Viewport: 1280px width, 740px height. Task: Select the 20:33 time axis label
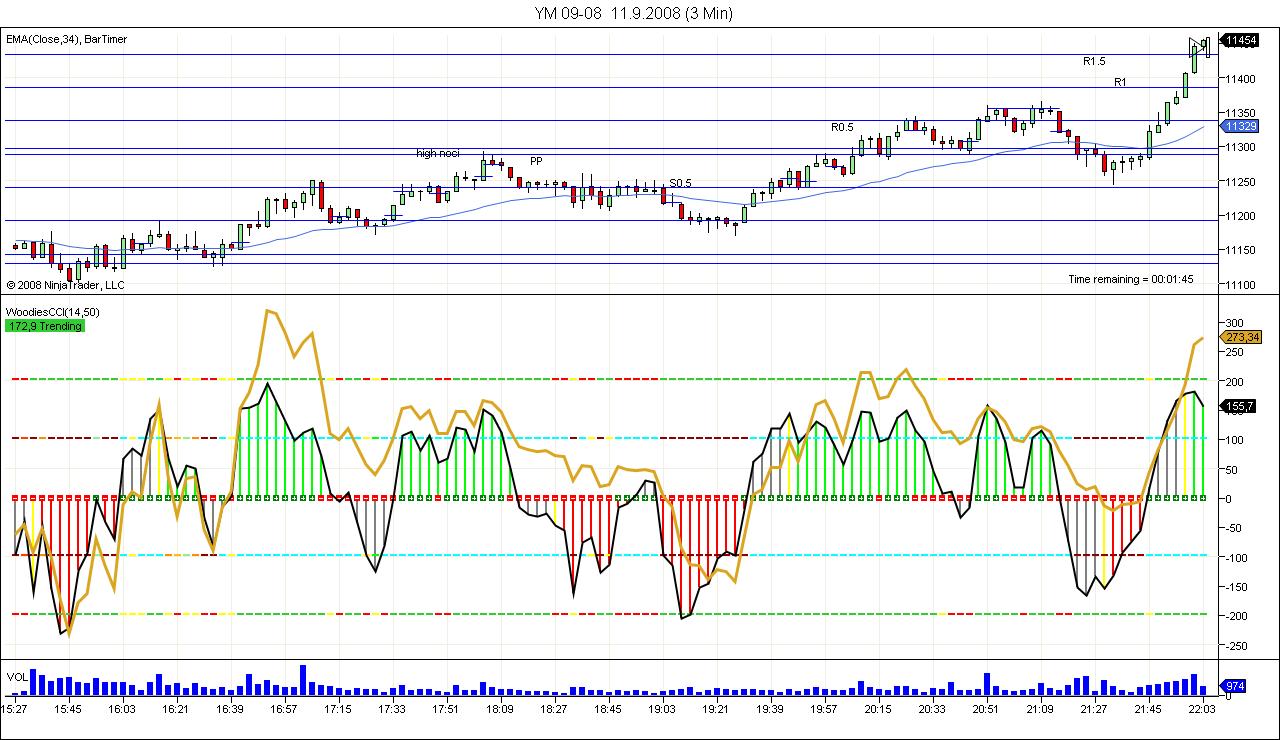(x=932, y=709)
